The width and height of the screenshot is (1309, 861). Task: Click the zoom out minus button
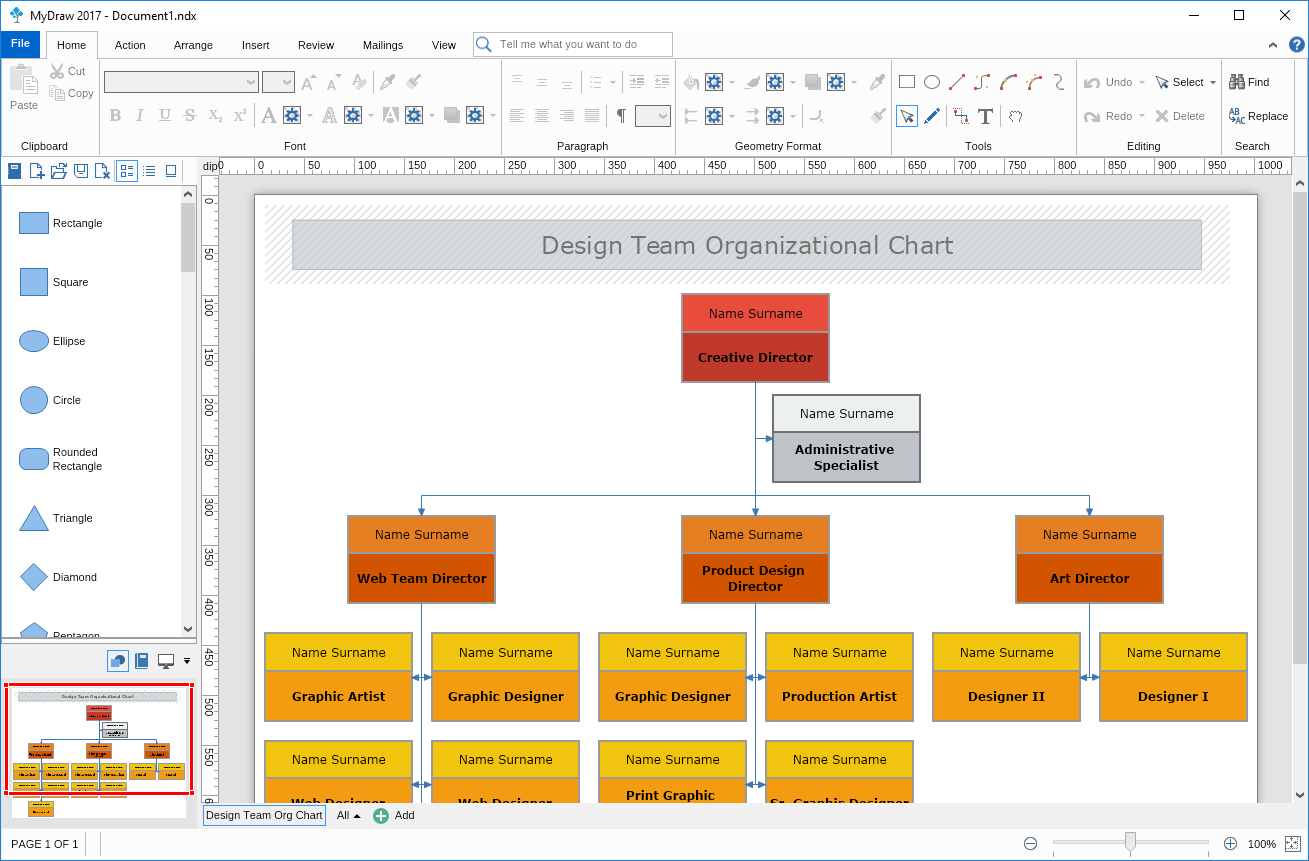click(1030, 844)
